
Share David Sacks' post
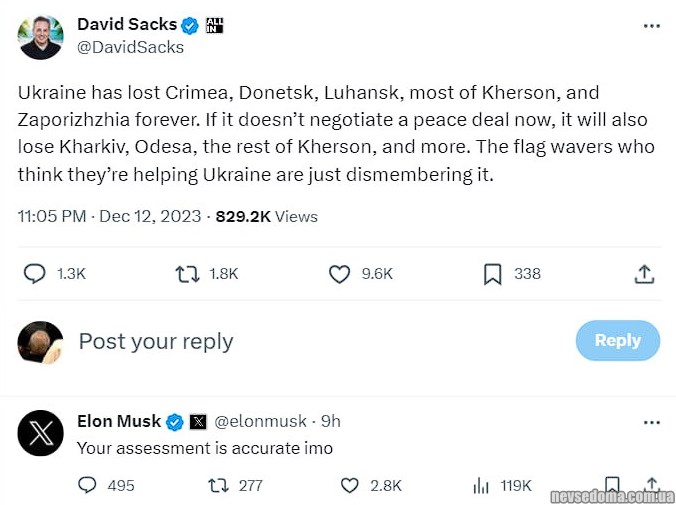pyautogui.click(x=645, y=274)
